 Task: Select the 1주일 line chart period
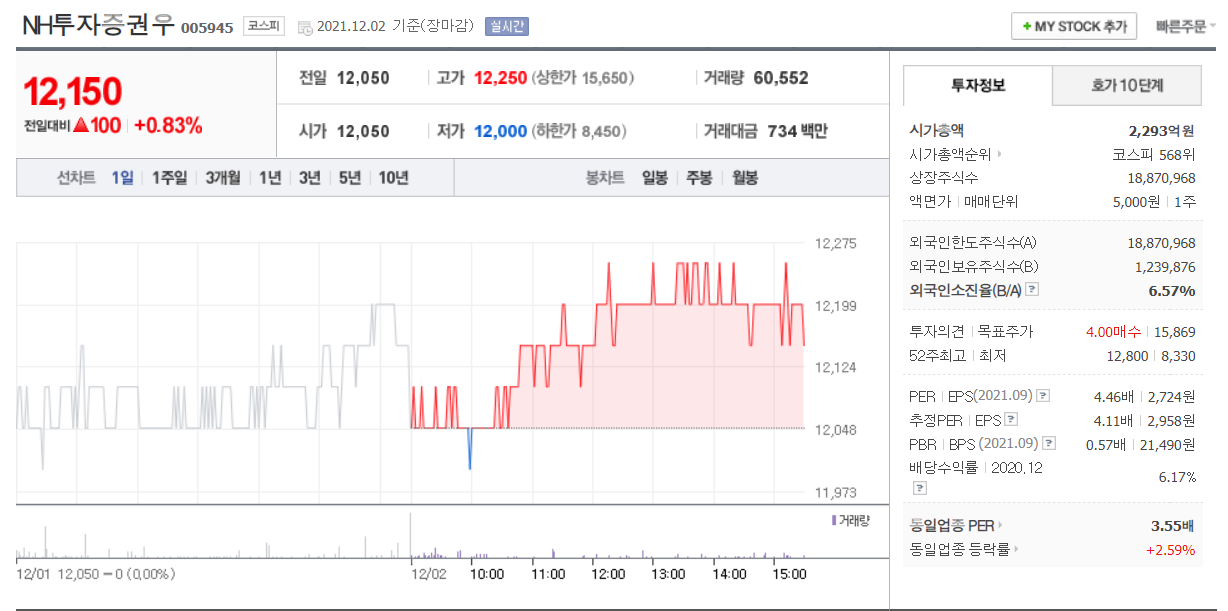pos(169,178)
